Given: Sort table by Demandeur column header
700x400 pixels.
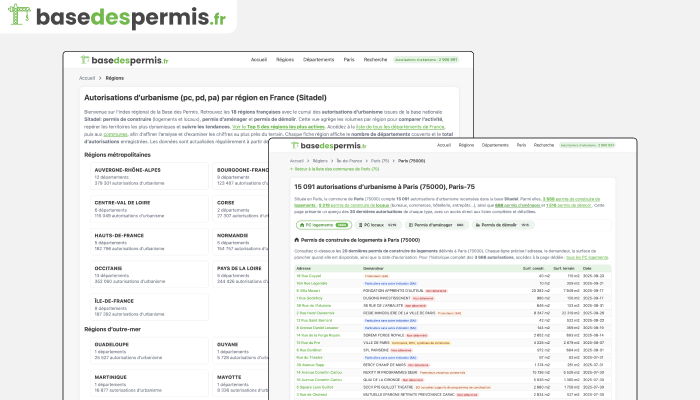Looking at the screenshot, I should tap(376, 268).
